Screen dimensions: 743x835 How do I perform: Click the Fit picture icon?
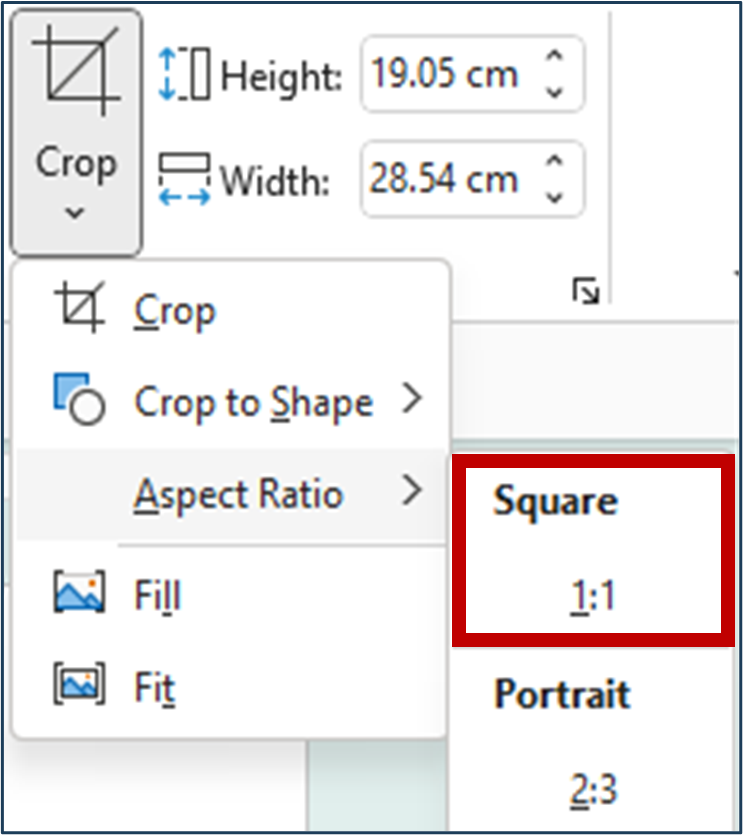pos(79,683)
